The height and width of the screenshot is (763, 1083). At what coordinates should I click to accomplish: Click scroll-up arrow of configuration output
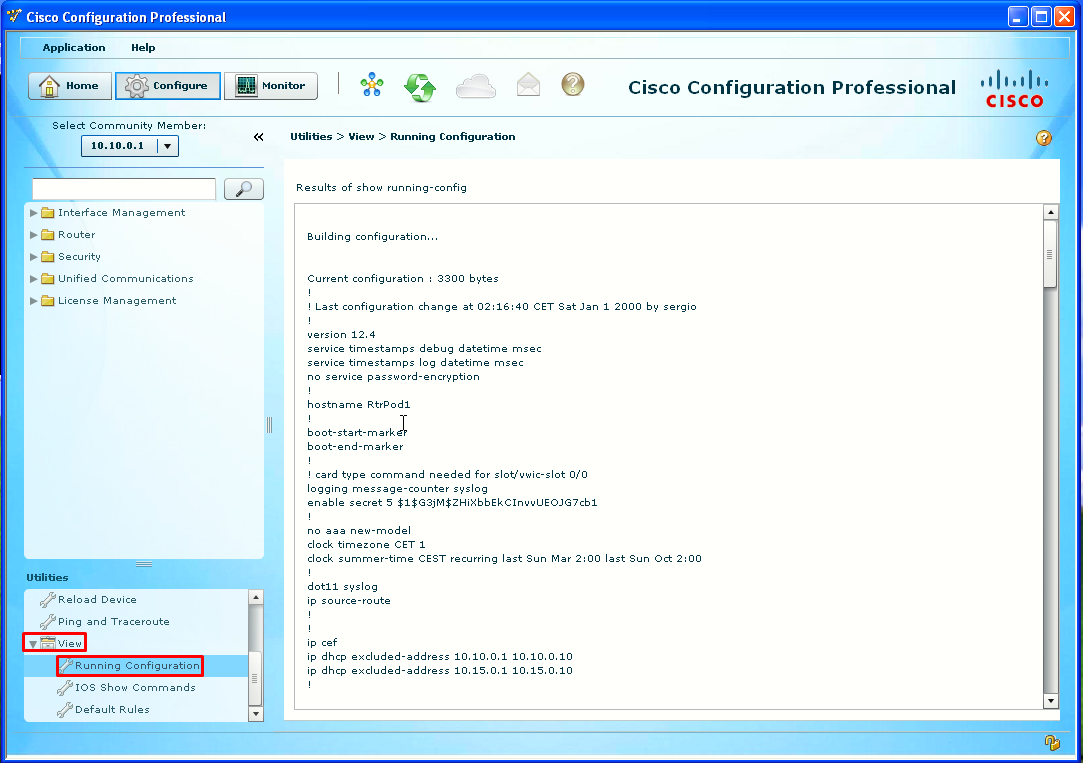(1051, 212)
